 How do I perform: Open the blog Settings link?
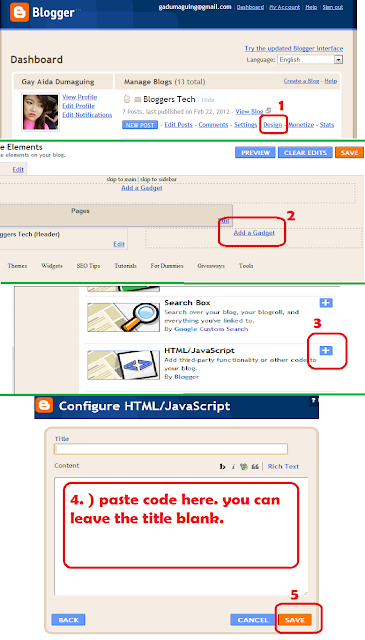click(245, 124)
